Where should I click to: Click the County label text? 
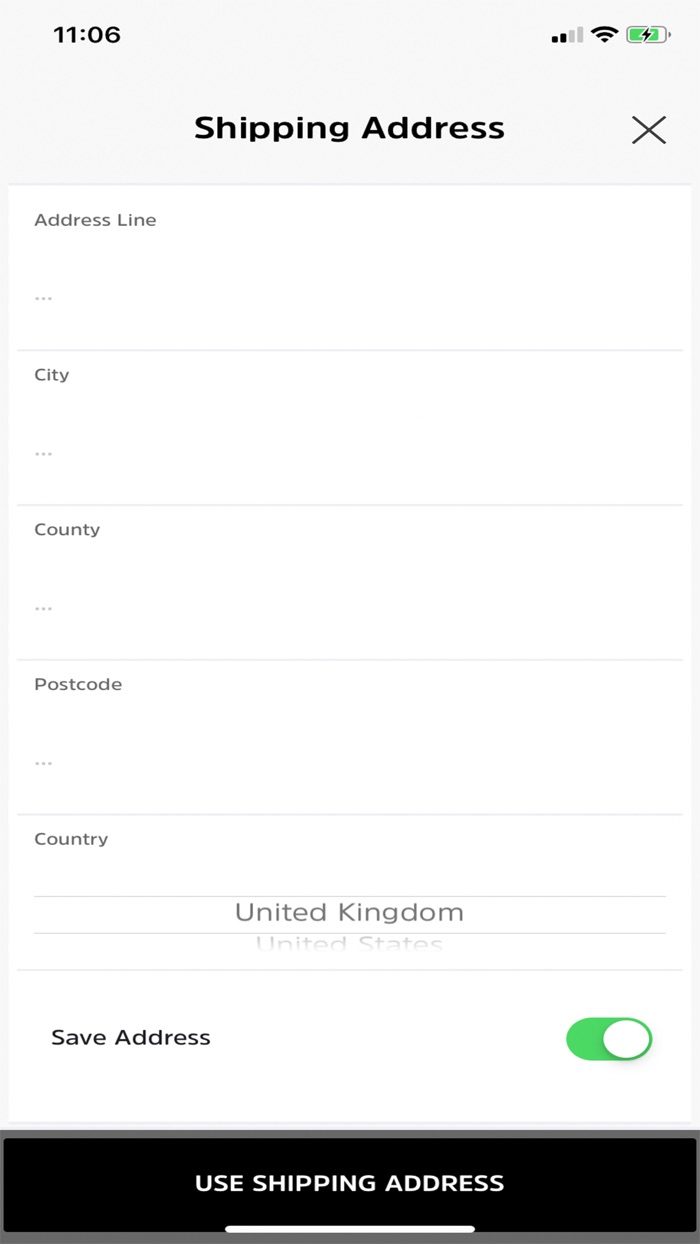(67, 530)
